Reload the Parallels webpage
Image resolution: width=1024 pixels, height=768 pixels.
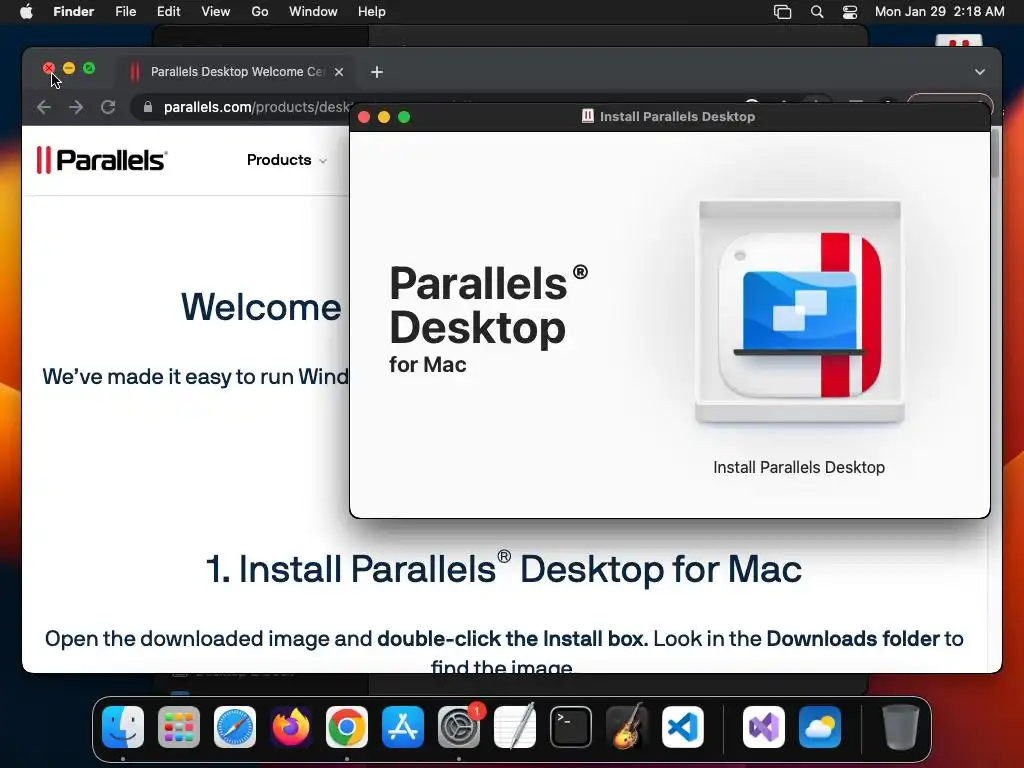(x=108, y=107)
